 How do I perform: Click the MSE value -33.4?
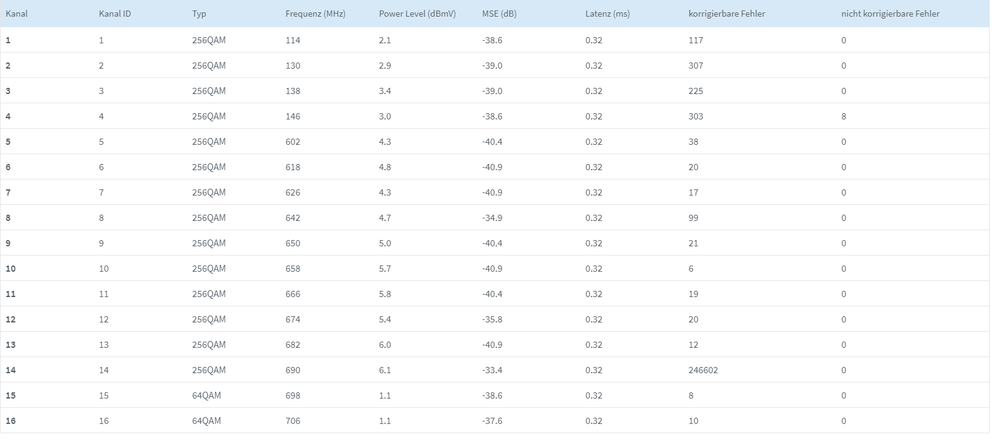[492, 370]
